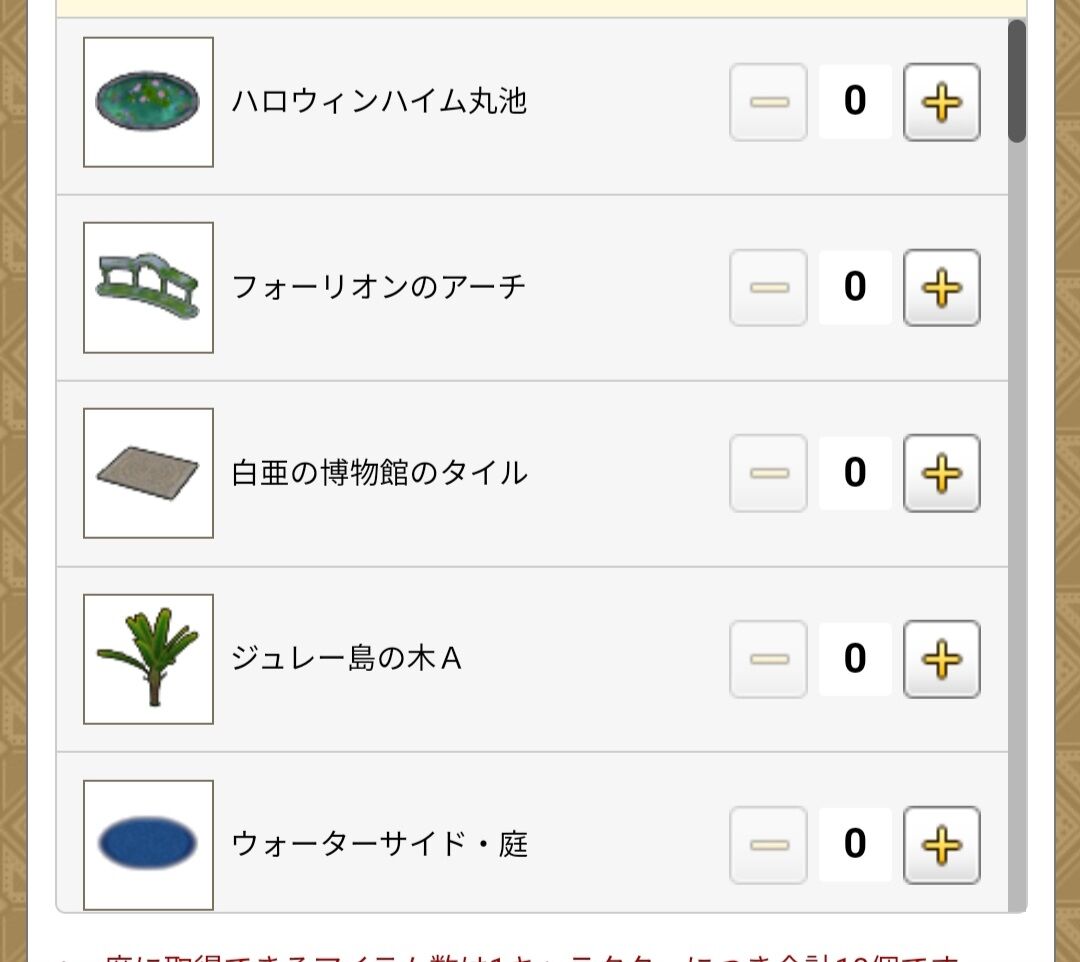This screenshot has width=1080, height=962.
Task: Select the フォーリオンのアーチ item name
Action: click(x=379, y=287)
